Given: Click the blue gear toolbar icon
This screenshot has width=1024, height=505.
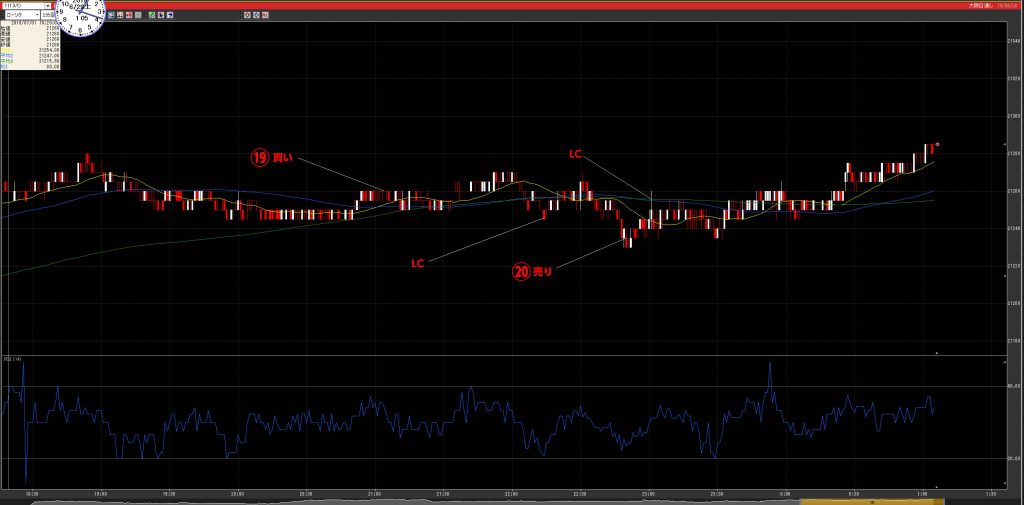Looking at the screenshot, I should (256, 15).
